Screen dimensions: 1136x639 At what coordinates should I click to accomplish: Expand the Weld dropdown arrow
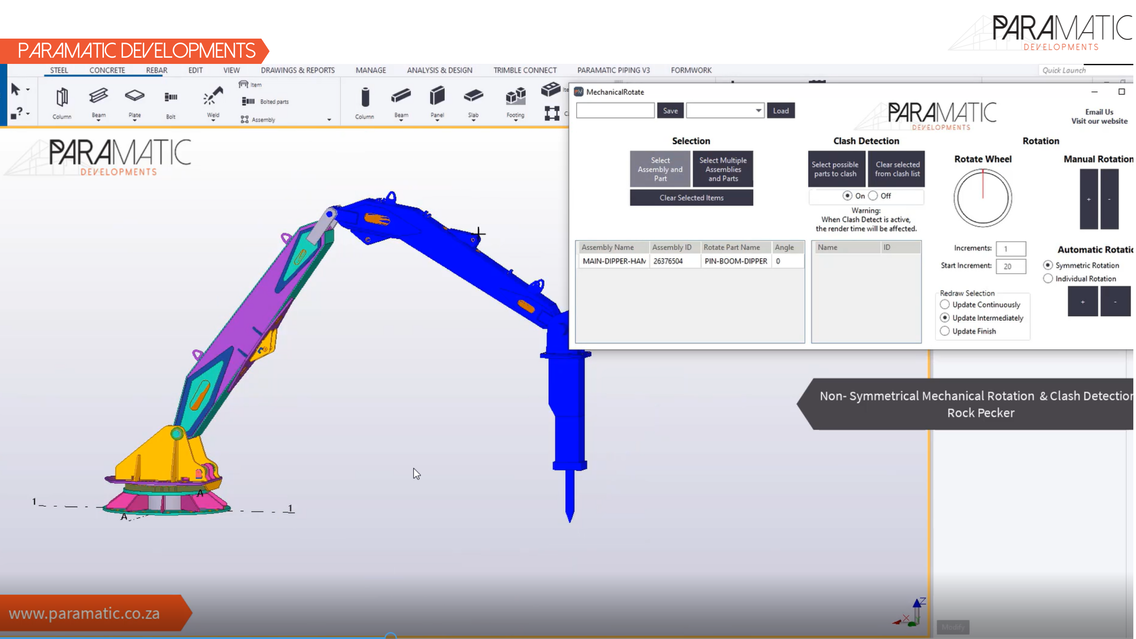[x=213, y=120]
